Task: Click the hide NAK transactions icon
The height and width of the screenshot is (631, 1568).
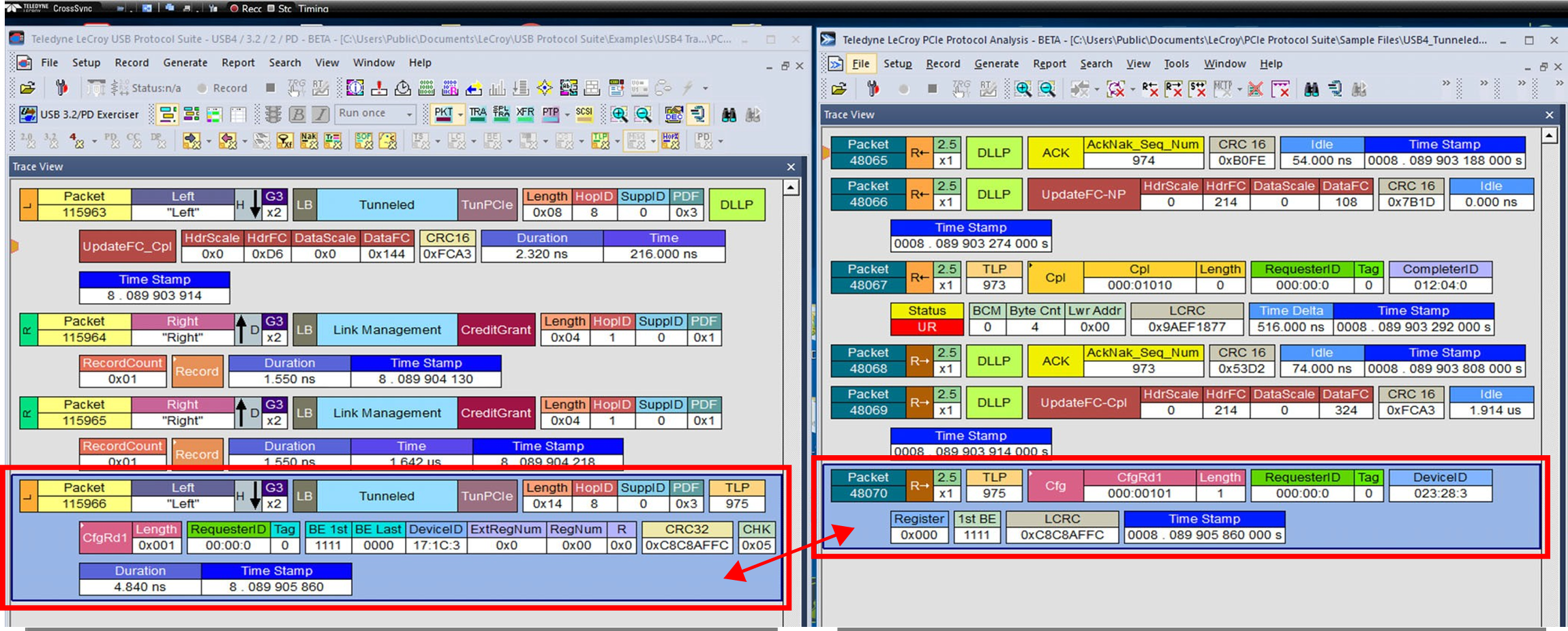Action: [309, 141]
